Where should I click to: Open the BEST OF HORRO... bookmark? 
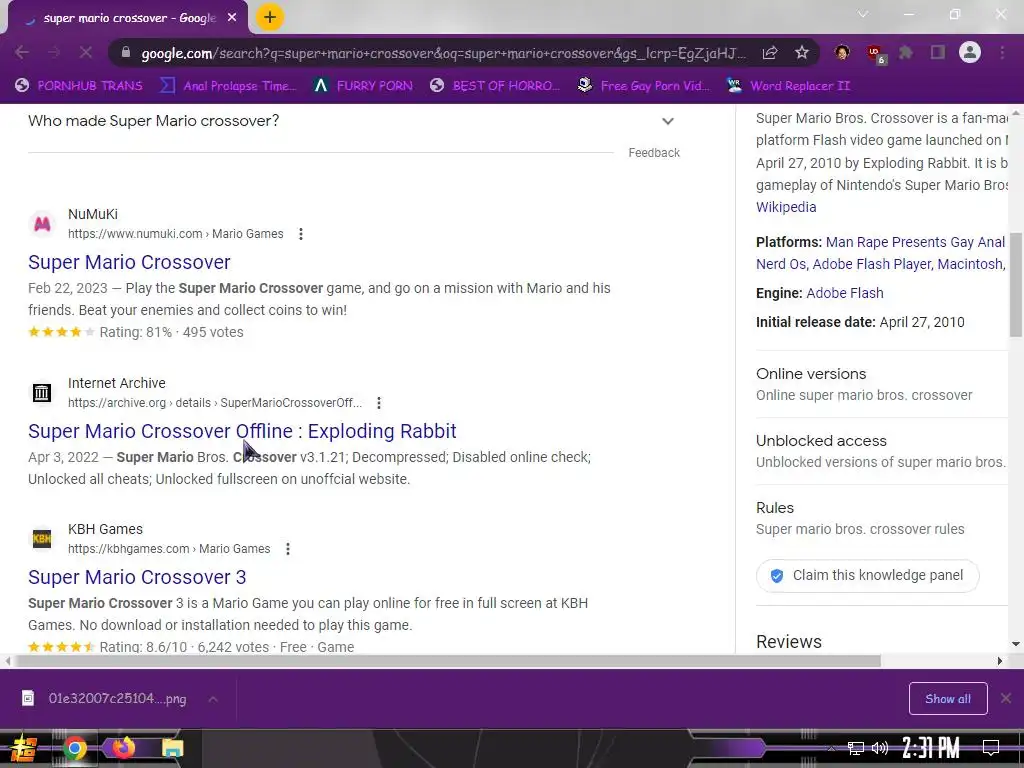pyautogui.click(x=496, y=86)
